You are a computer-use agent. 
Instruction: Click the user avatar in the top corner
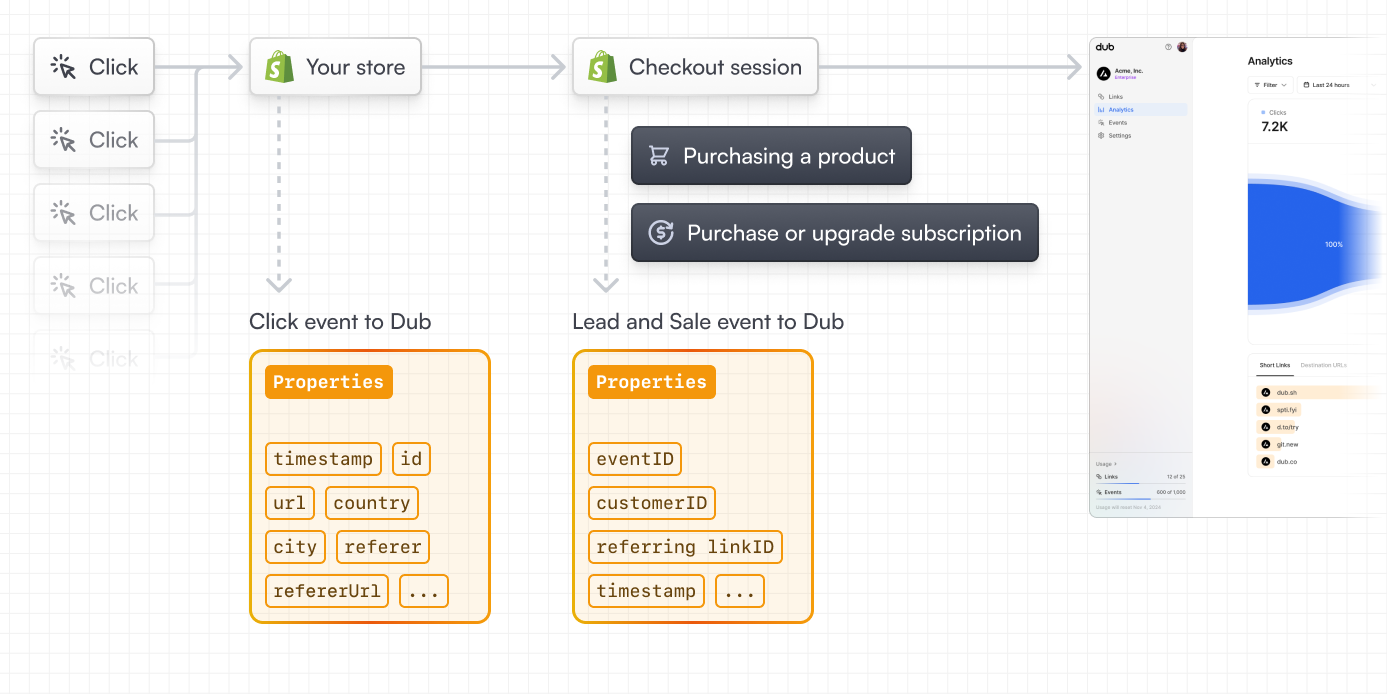[x=1182, y=47]
